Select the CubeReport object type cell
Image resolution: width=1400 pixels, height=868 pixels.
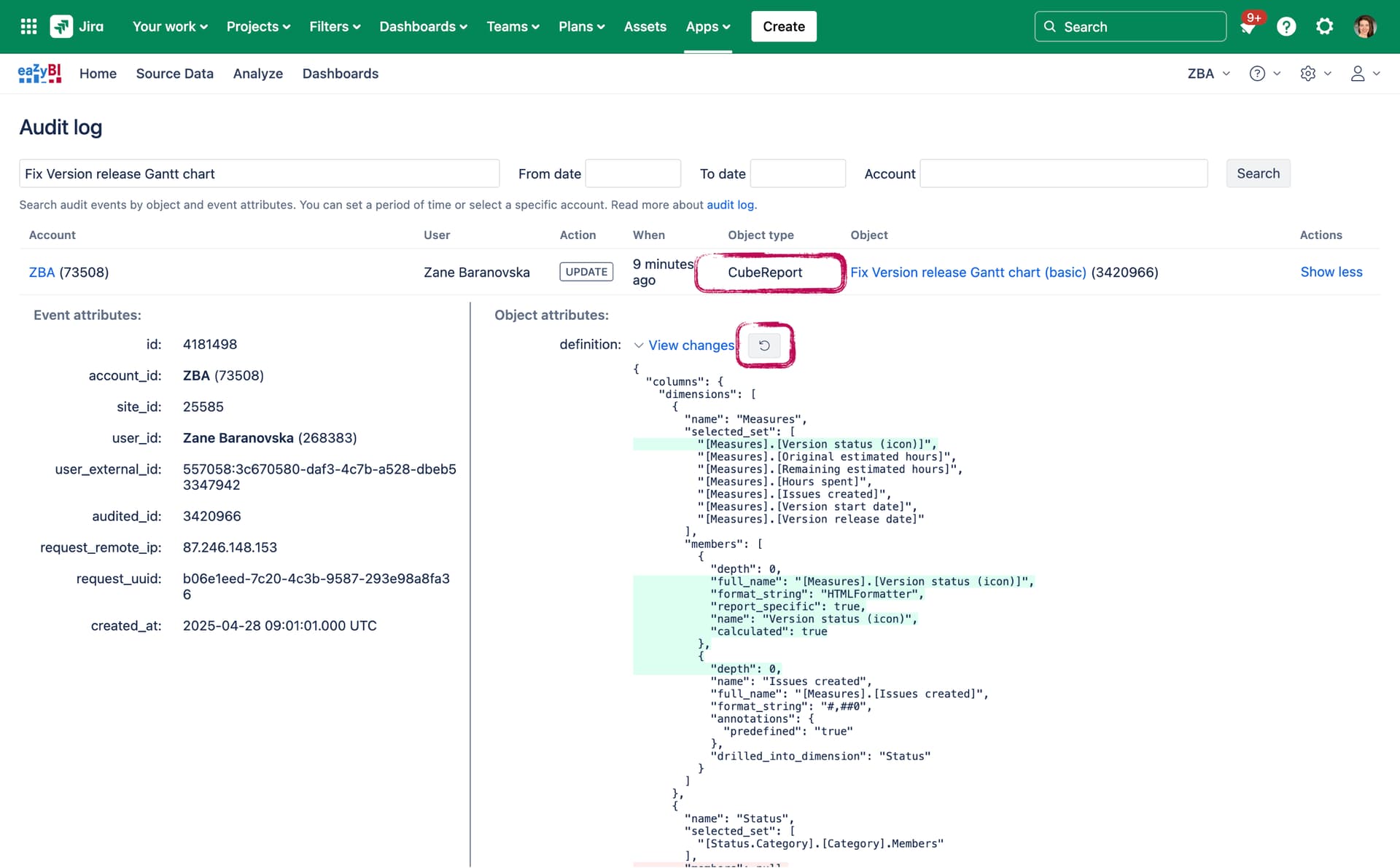coord(765,272)
